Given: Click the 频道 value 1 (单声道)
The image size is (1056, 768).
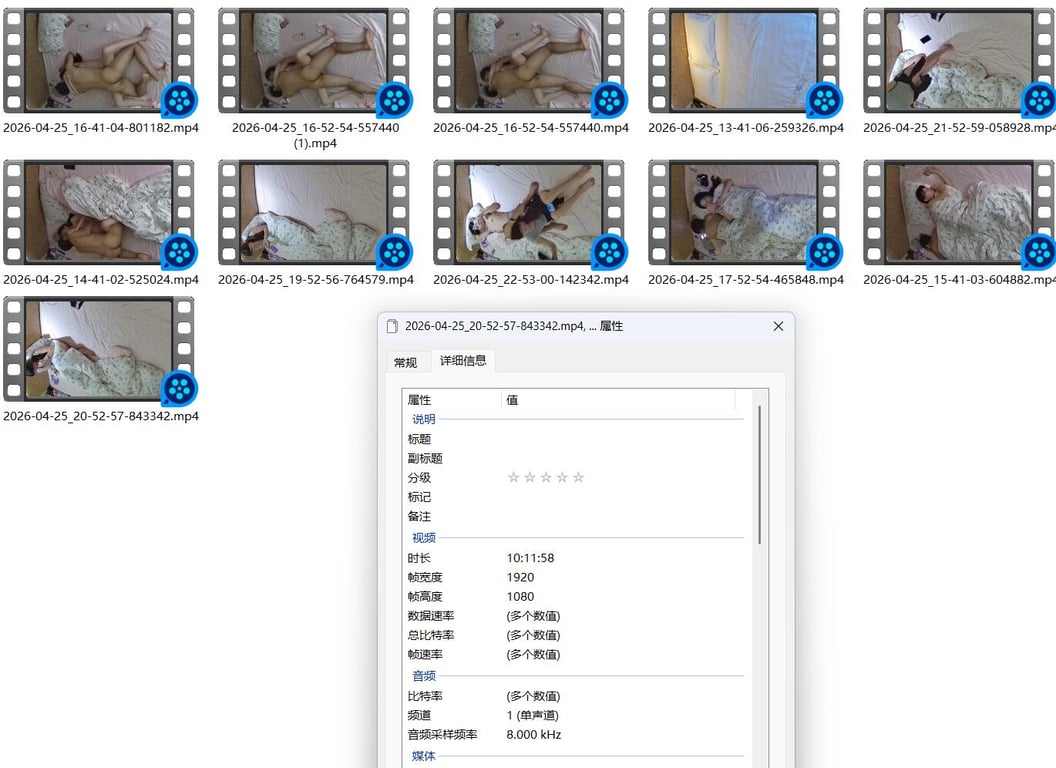Looking at the screenshot, I should click(x=532, y=715).
